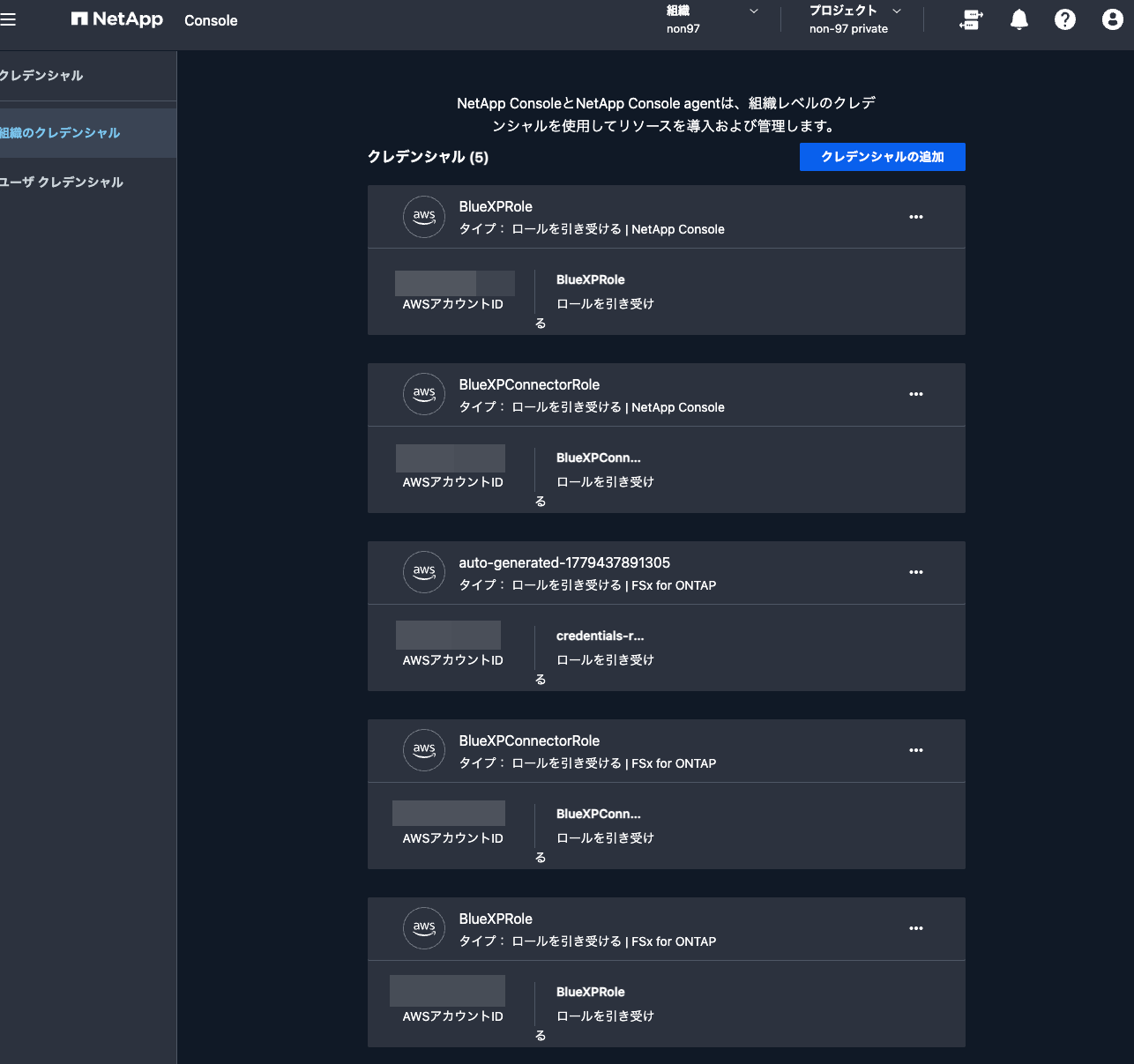Click the aws icon on BlueXPRole NetApp Console card
Viewport: 1134px width, 1064px height.
(424, 217)
